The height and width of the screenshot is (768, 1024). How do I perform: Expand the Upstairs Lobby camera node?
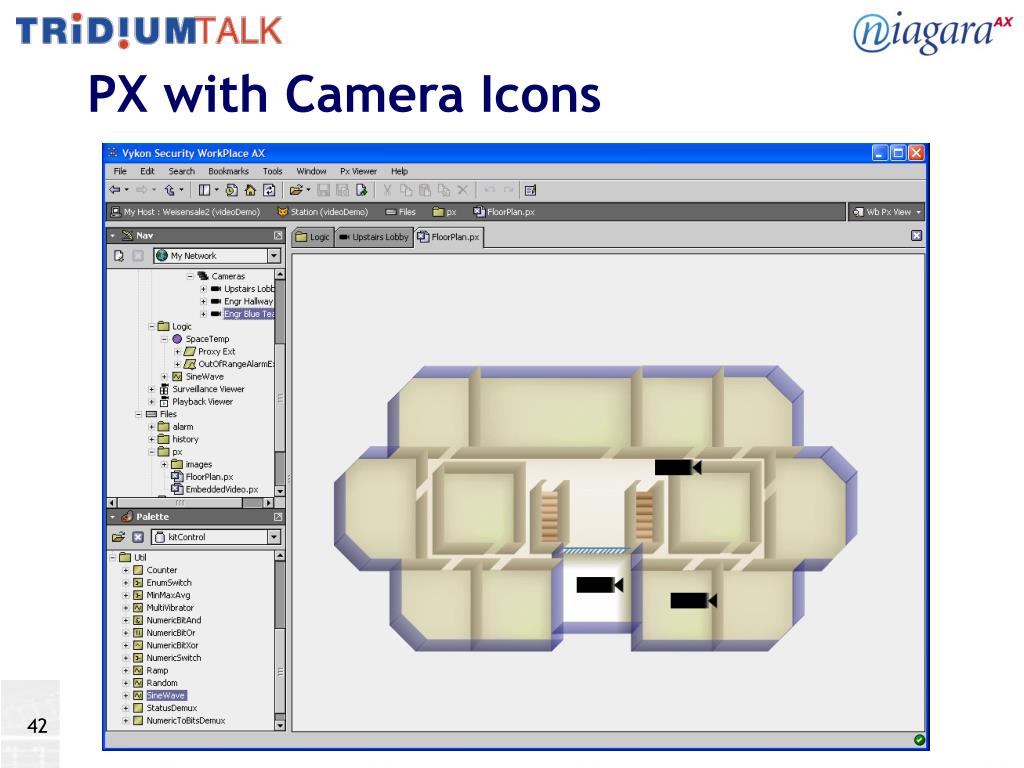[203, 289]
